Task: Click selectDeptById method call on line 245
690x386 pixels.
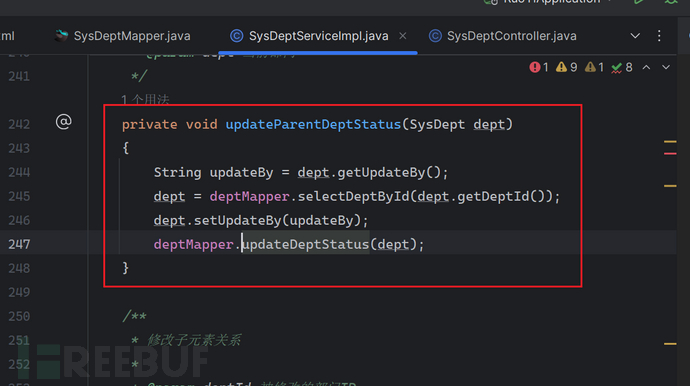Action: pos(353,196)
